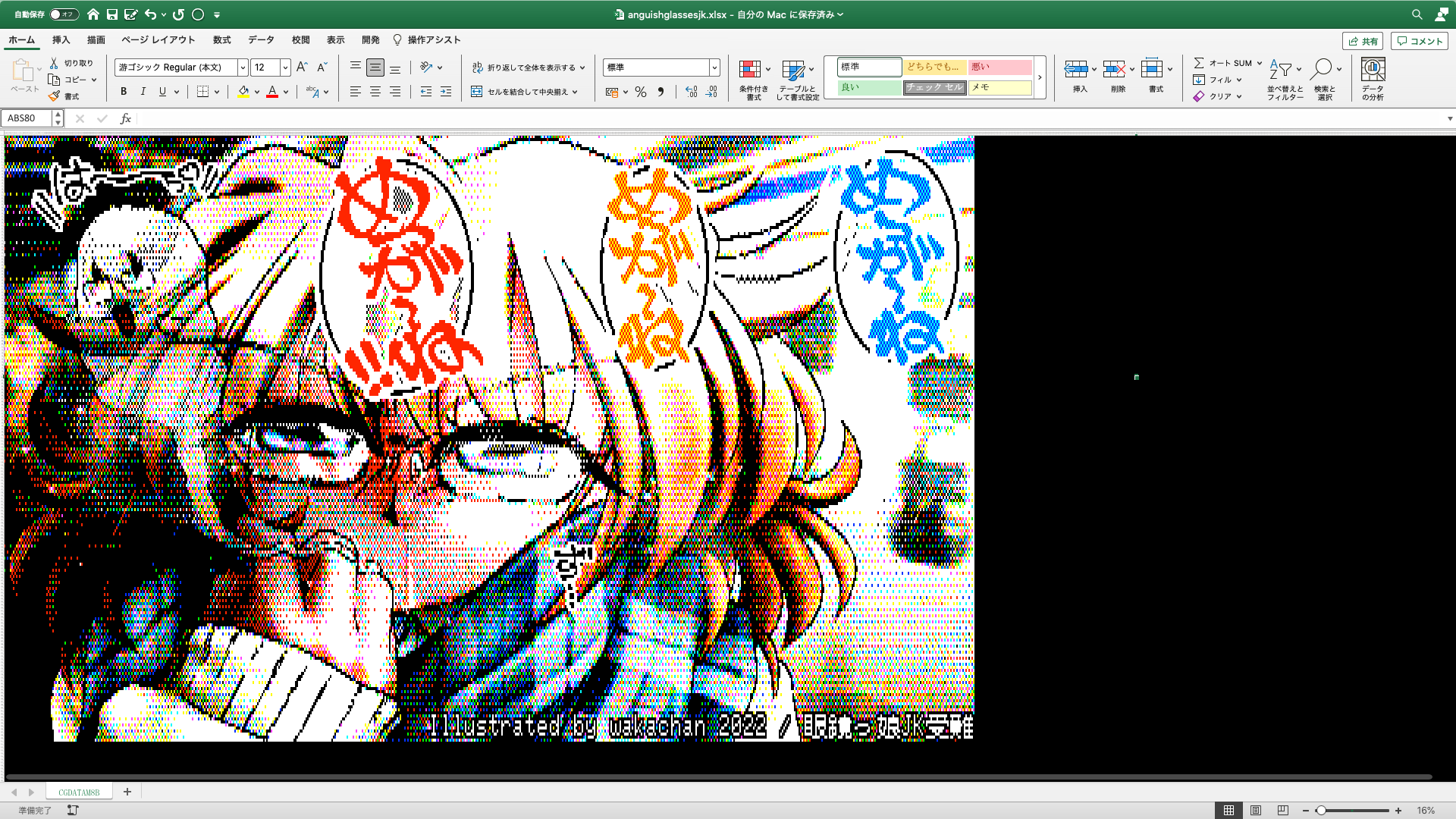This screenshot has height=819, width=1456.
Task: Click セルを結合して中央揃え merge button
Action: point(524,92)
